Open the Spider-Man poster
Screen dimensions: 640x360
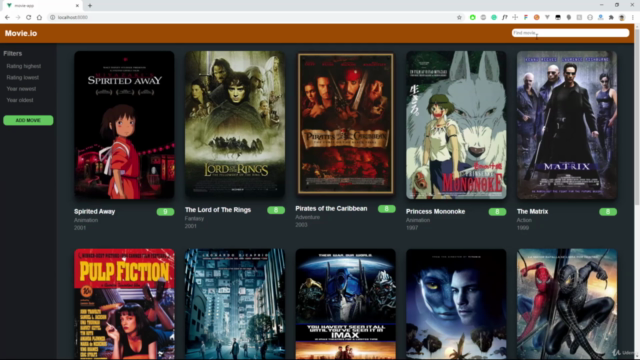pos(567,304)
